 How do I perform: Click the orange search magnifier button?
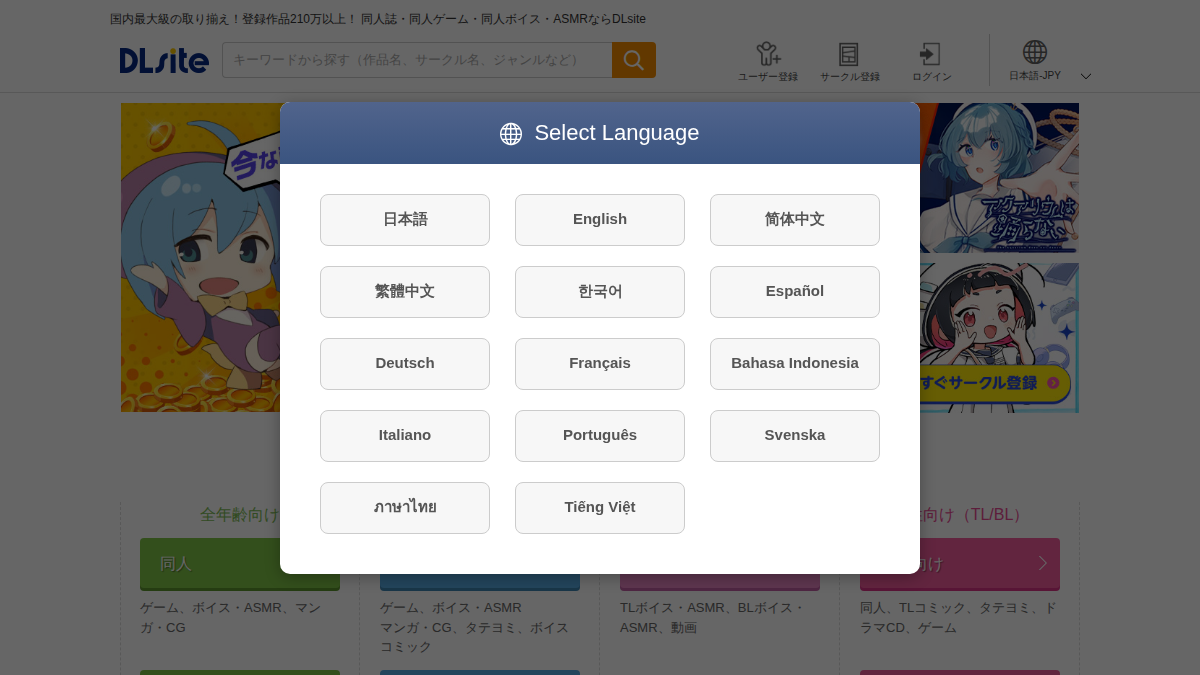click(634, 60)
